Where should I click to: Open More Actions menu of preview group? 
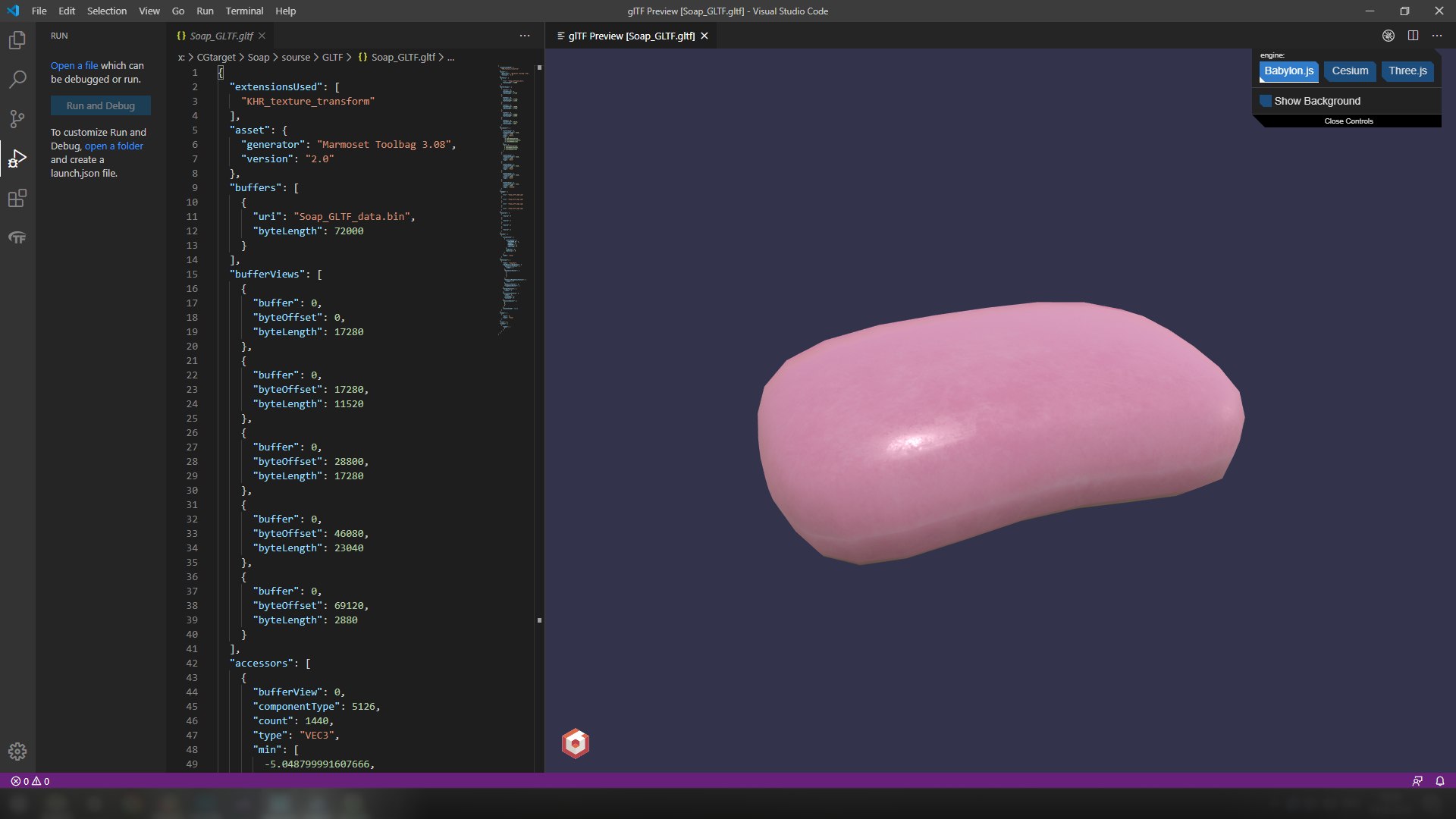click(x=1437, y=36)
